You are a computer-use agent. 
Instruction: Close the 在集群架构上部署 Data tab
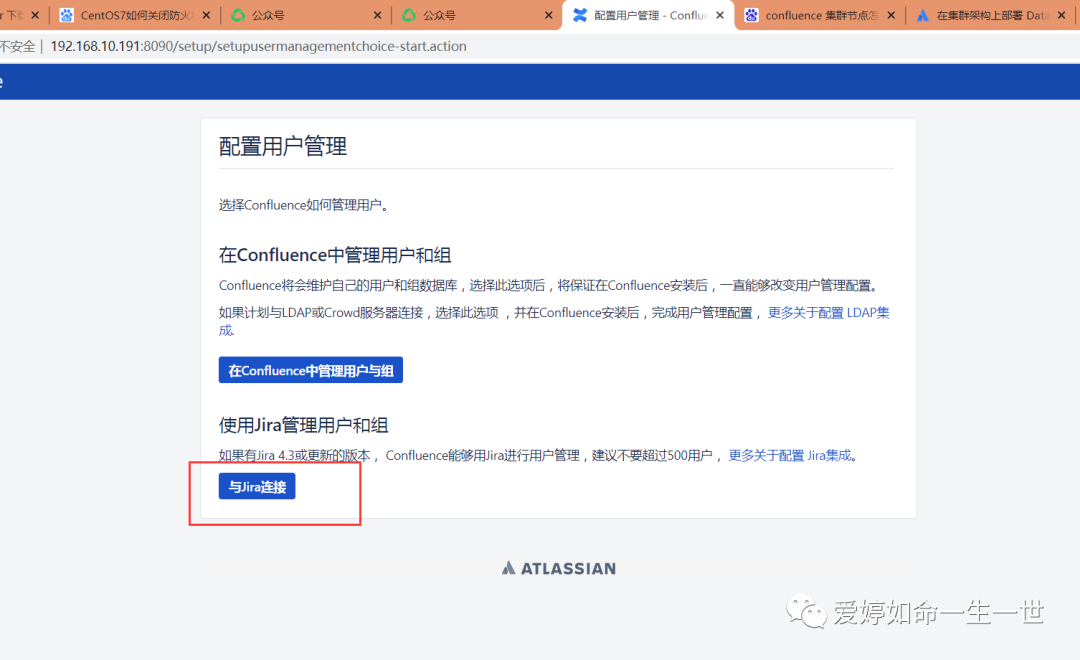coord(1061,15)
